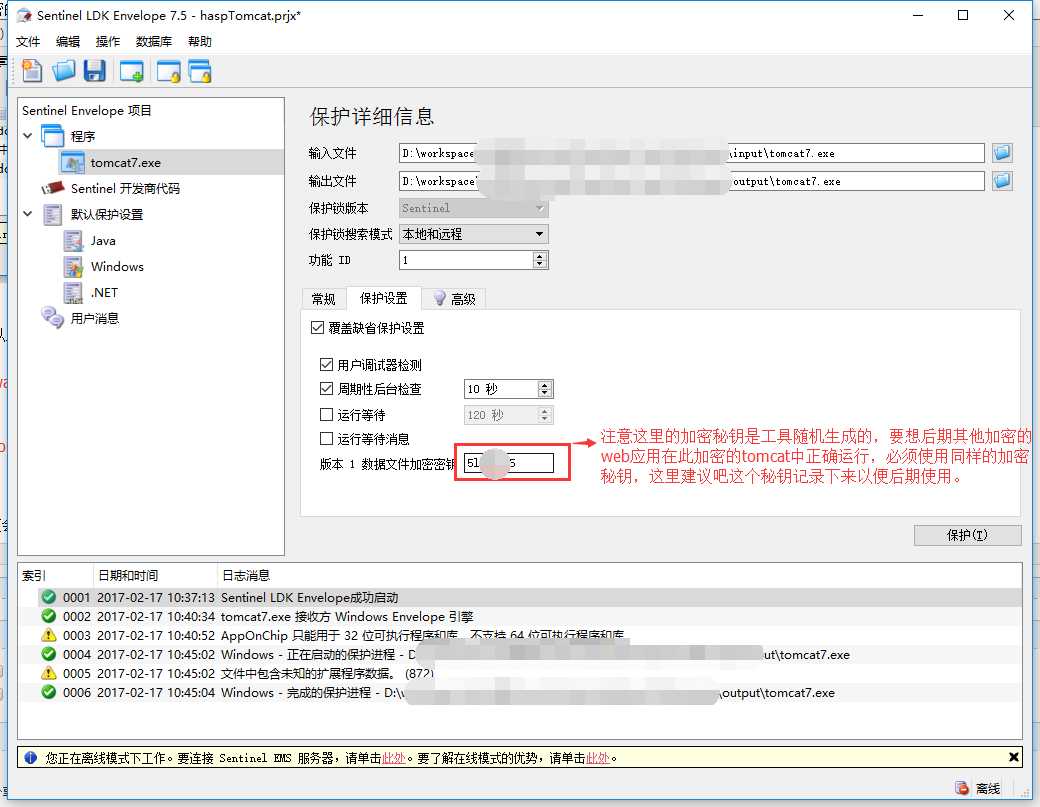The width and height of the screenshot is (1040, 807).
Task: Collapse the 默认保护设置 tree node
Action: 28,214
